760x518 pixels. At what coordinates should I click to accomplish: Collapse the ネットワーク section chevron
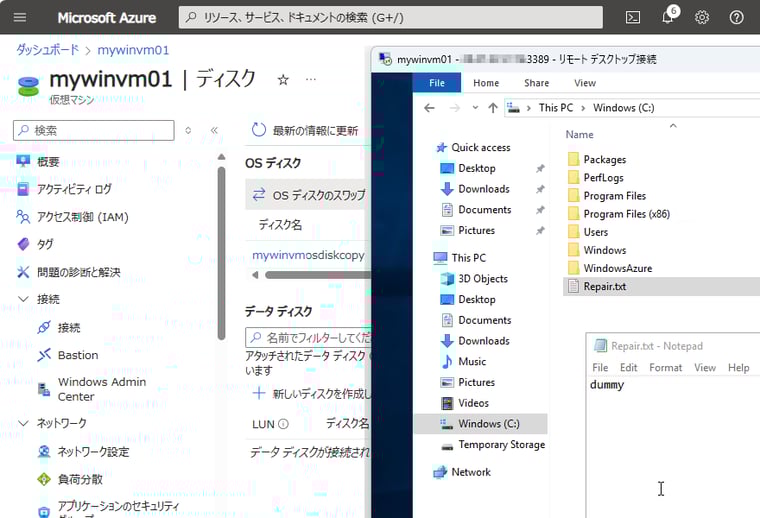[23, 424]
